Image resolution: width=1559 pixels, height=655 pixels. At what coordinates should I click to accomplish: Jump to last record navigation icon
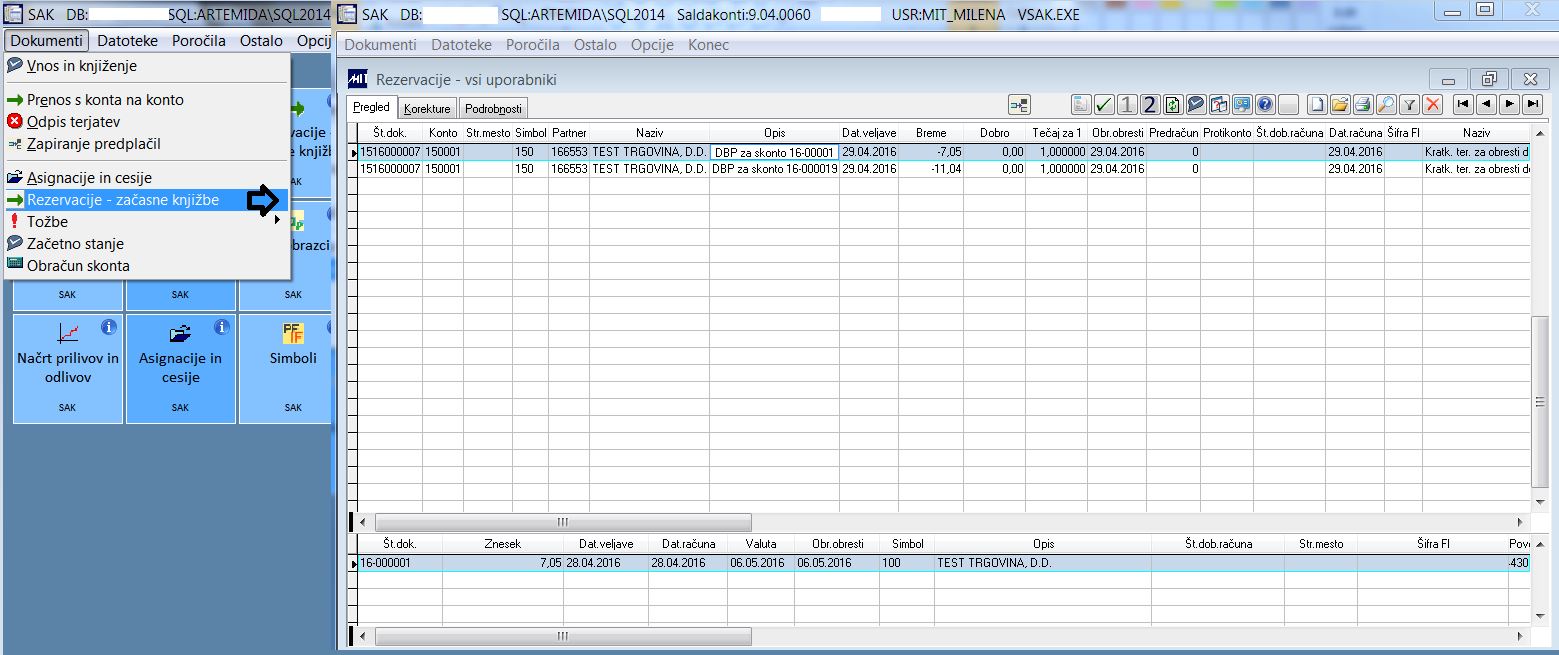pyautogui.click(x=1532, y=104)
